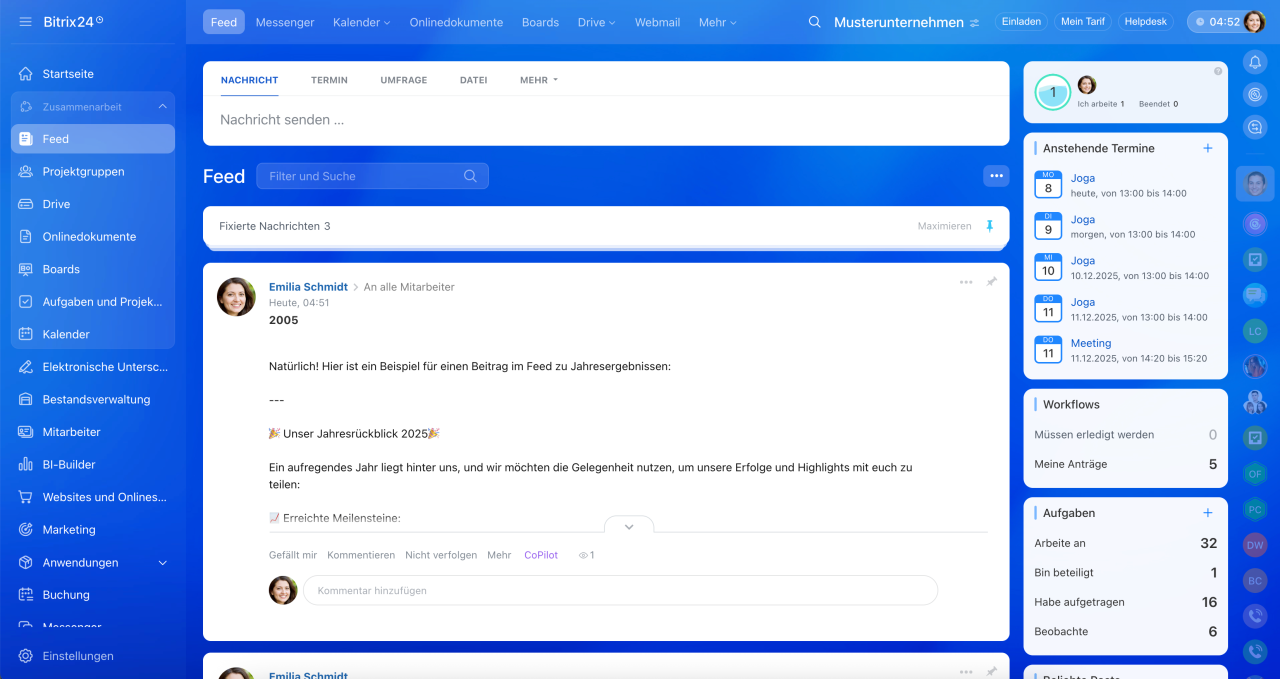This screenshot has width=1280, height=679.
Task: Open Marketing in the left sidebar
Action: coord(69,529)
